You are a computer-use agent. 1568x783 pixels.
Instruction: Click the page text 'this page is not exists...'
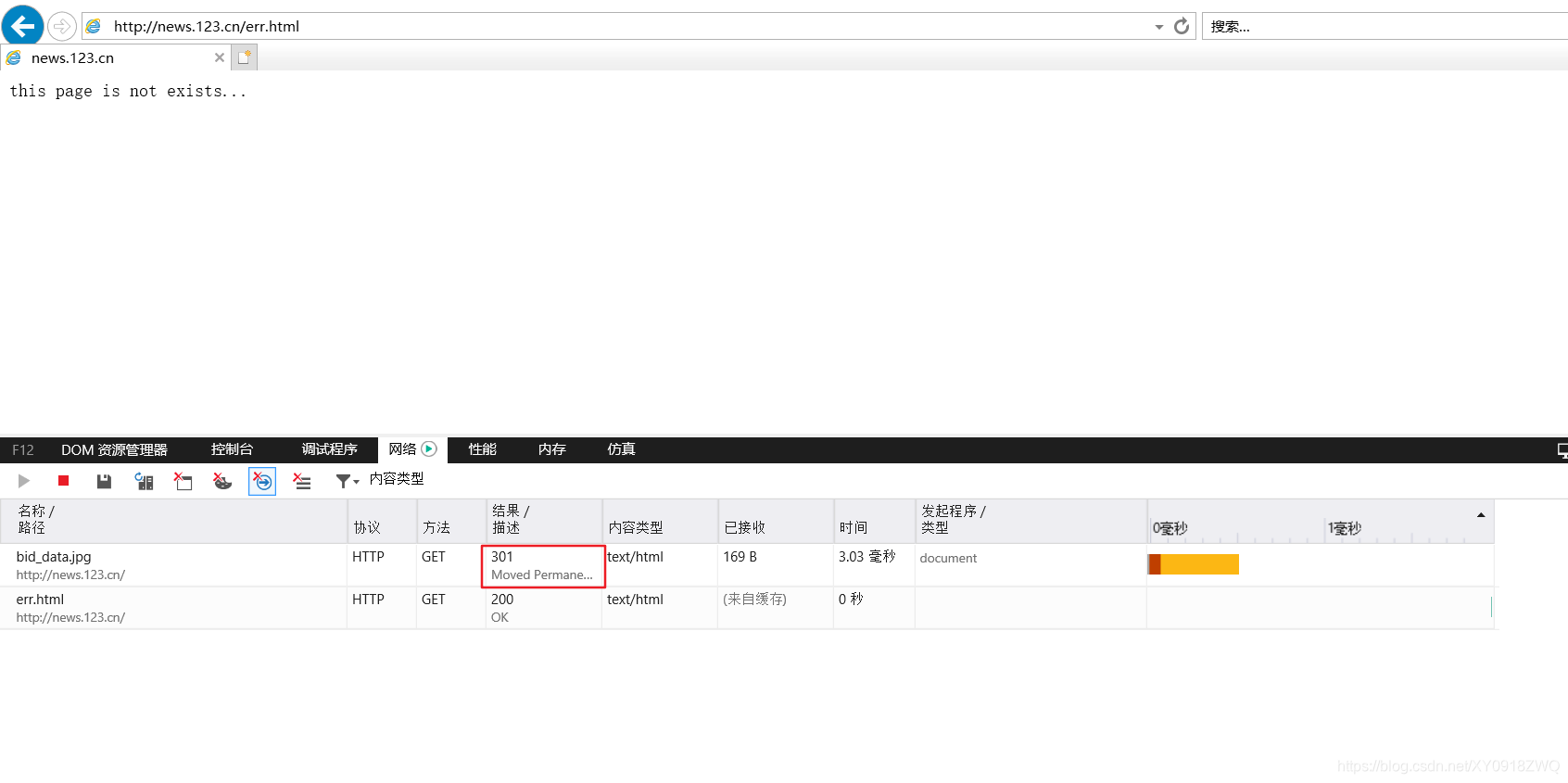(x=129, y=91)
